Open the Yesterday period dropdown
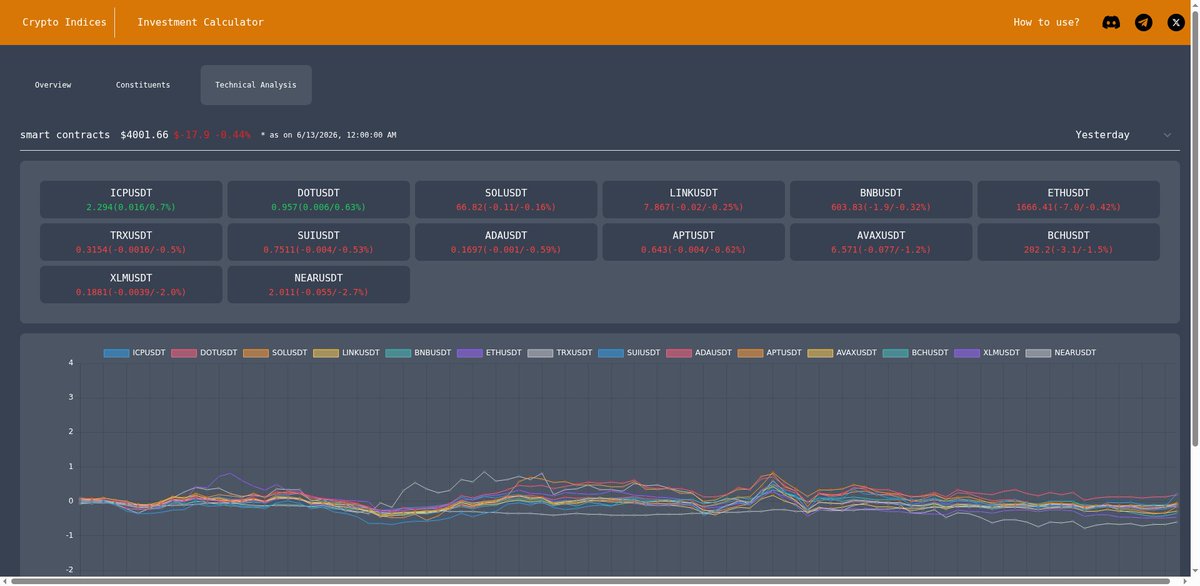The image size is (1200, 586). (x=1122, y=135)
